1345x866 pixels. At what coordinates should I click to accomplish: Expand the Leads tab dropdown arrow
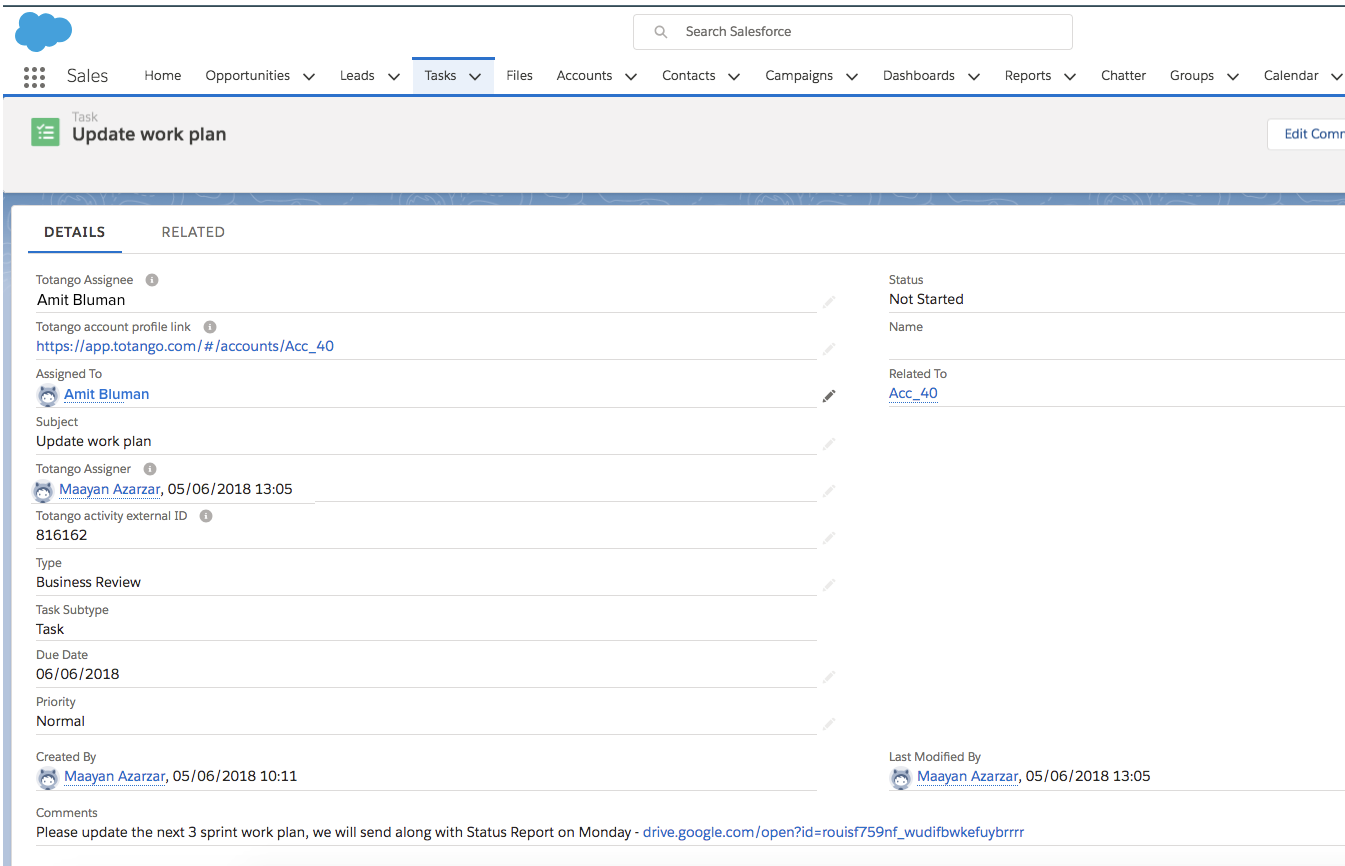393,76
